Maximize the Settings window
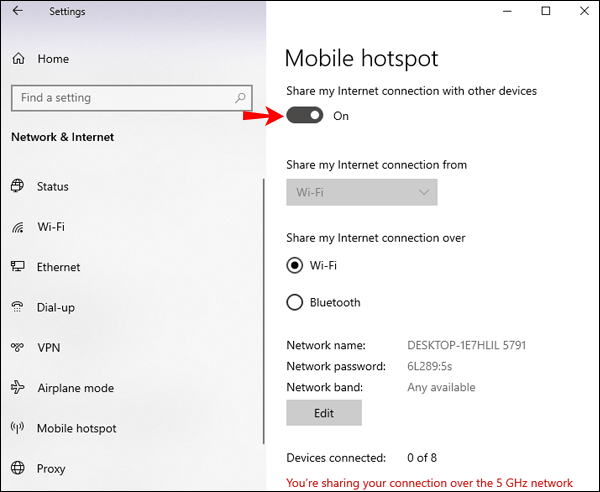This screenshot has width=600, height=492. pos(545,11)
